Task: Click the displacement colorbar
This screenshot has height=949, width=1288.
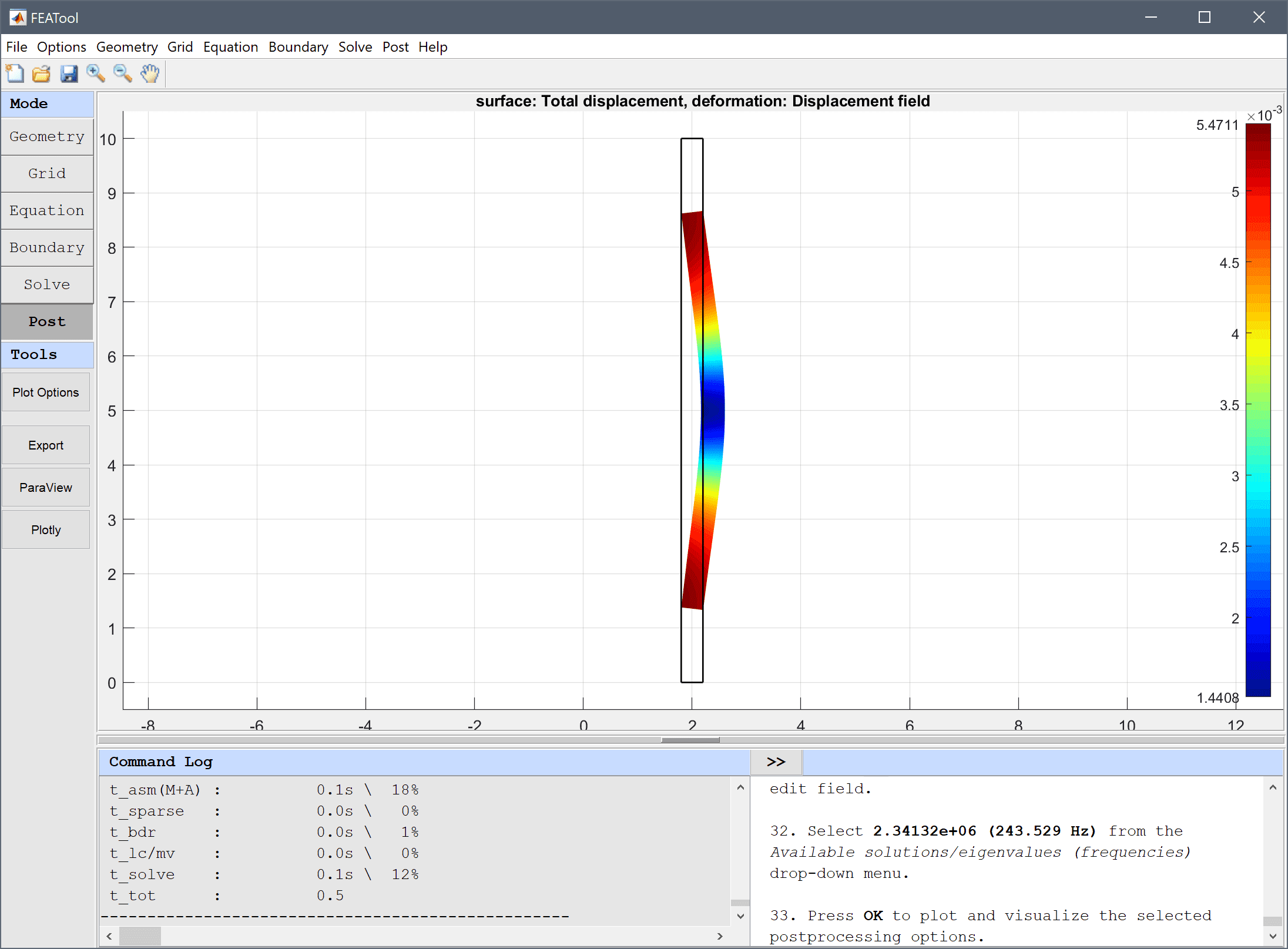Action: click(1258, 410)
